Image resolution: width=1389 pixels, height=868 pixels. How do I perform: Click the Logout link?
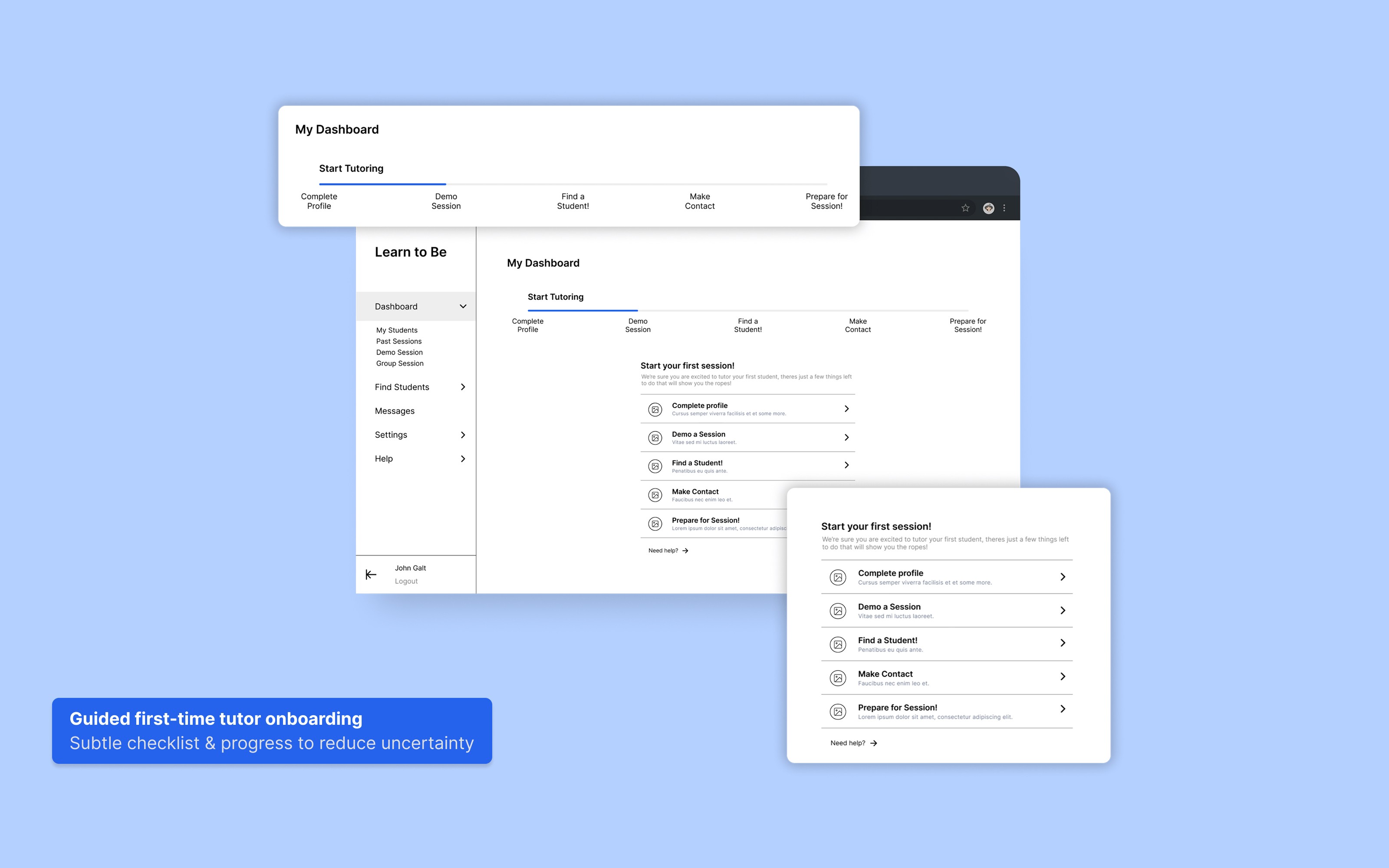click(406, 581)
